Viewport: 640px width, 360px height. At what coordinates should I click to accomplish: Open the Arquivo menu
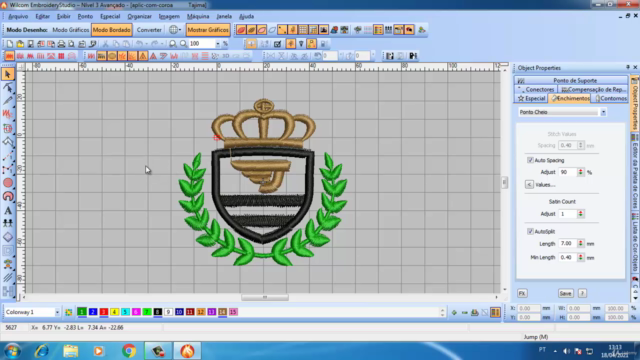(18, 16)
